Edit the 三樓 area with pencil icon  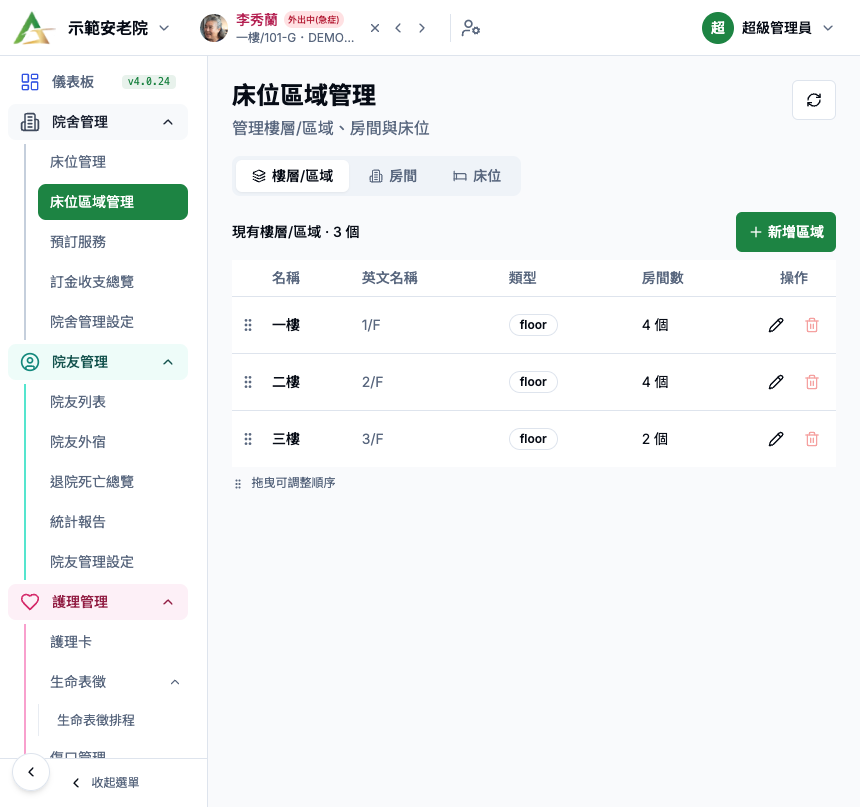pos(776,439)
